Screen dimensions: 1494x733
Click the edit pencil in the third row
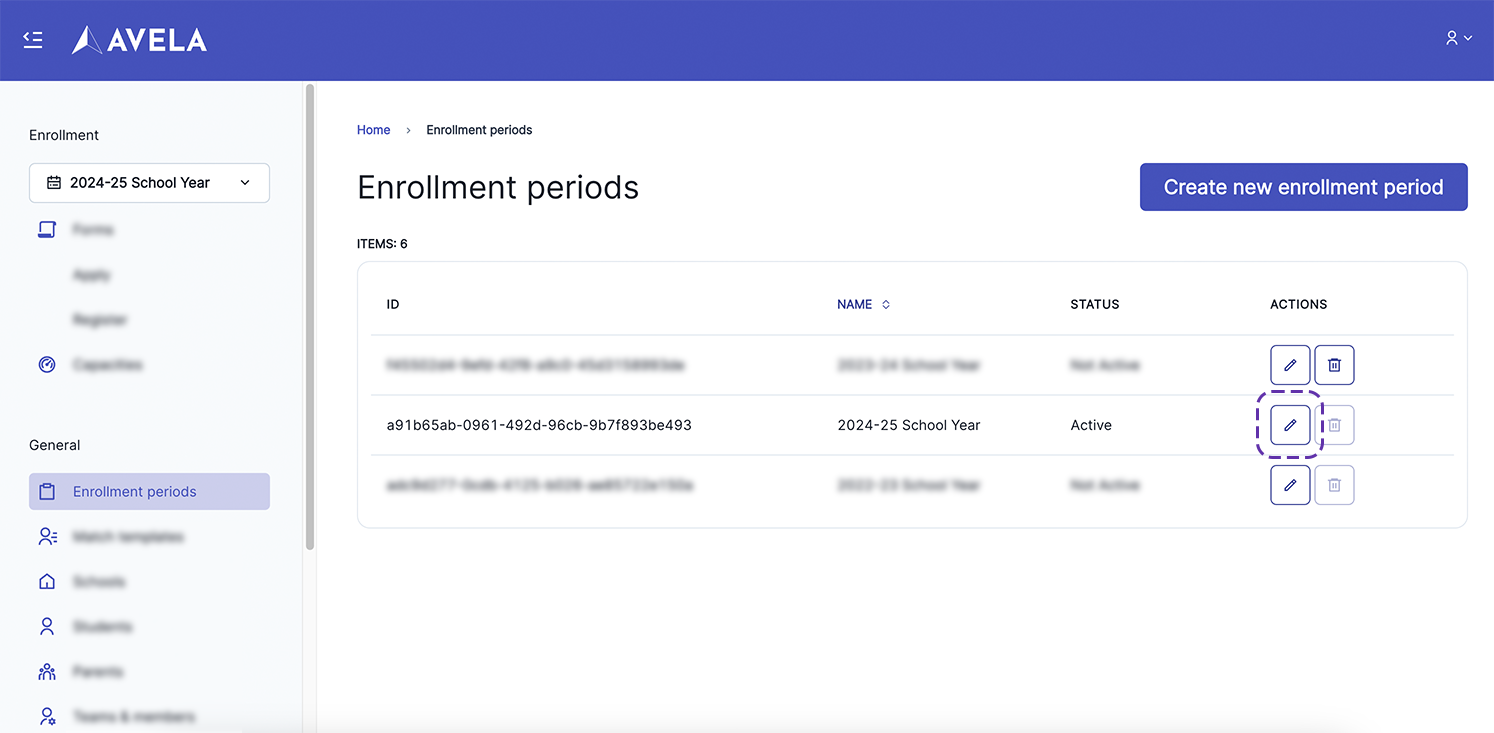pyautogui.click(x=1290, y=485)
